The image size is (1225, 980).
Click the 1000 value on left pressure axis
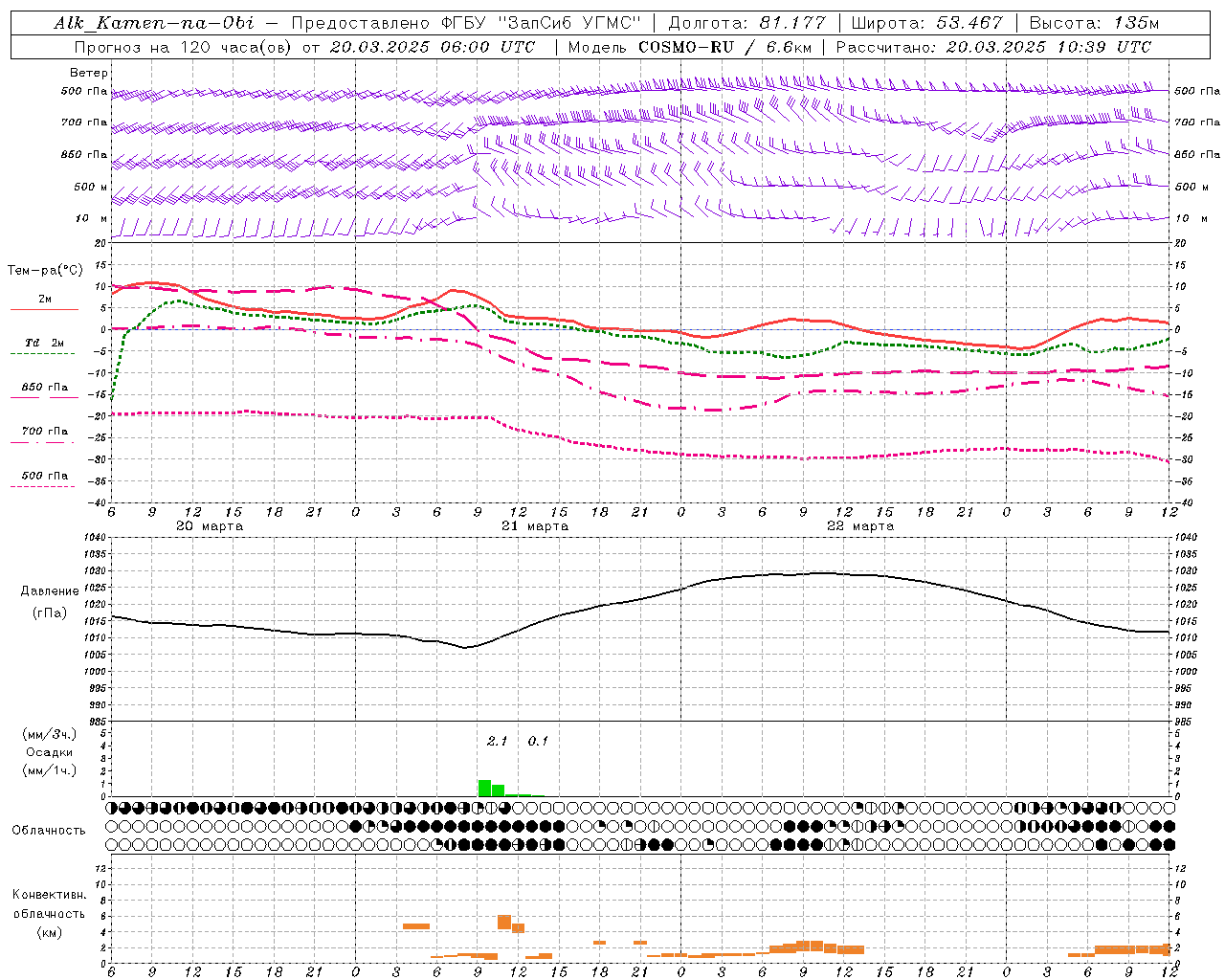pyautogui.click(x=95, y=671)
